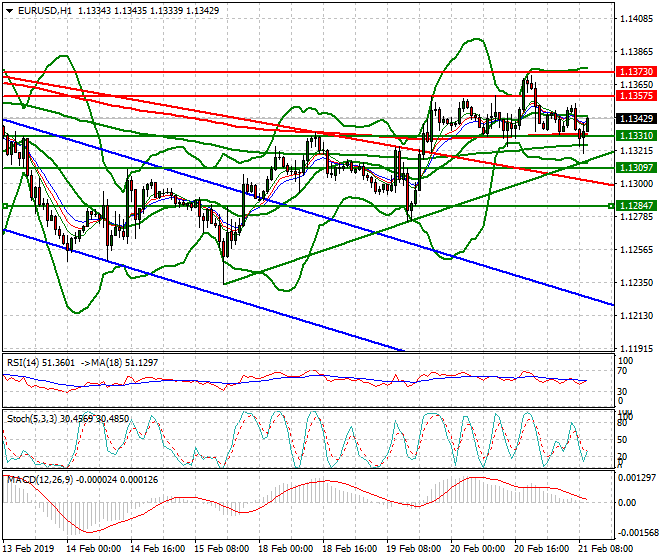Screen dimensions: 660x560
Task: Click the 13 Feb 2019 date label
Action: pos(29,549)
